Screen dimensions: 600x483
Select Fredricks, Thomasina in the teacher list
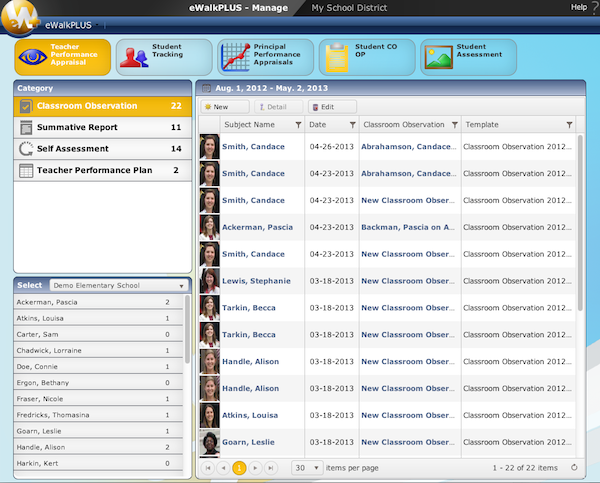[x=98, y=415]
